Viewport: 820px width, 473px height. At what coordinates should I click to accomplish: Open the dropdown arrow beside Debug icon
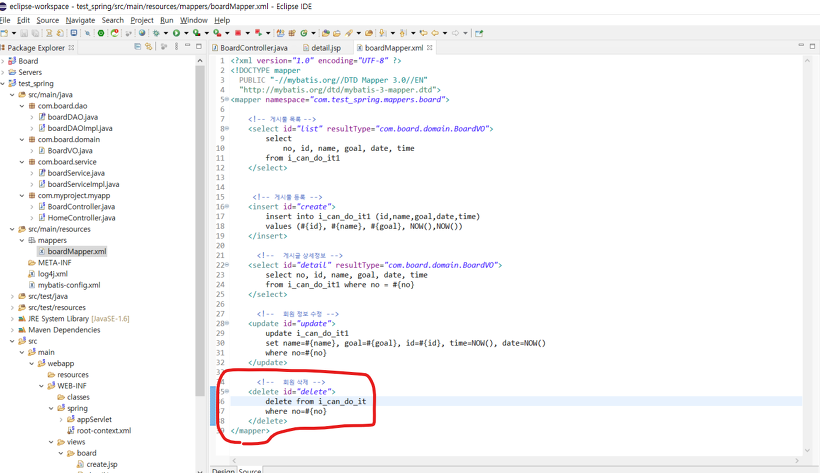click(x=166, y=33)
